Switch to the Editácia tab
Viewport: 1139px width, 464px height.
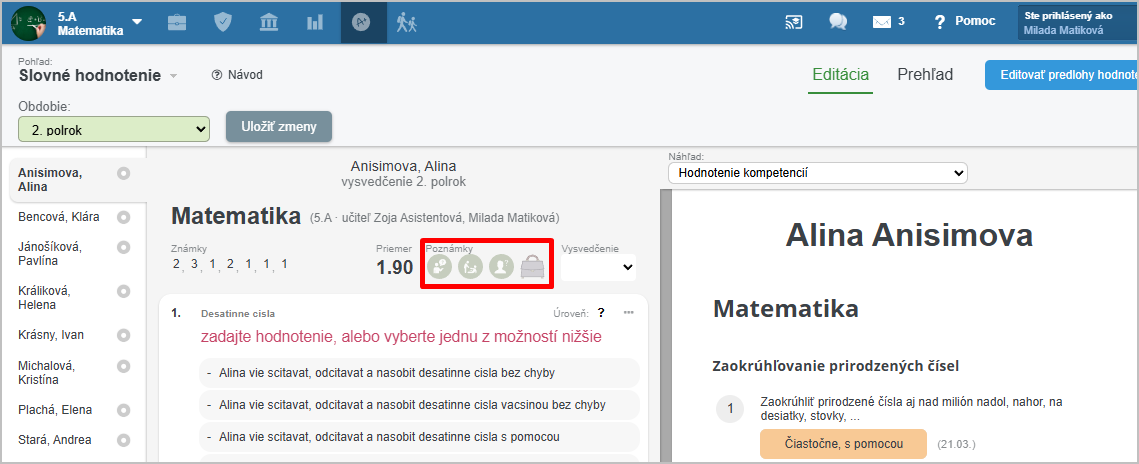click(840, 75)
